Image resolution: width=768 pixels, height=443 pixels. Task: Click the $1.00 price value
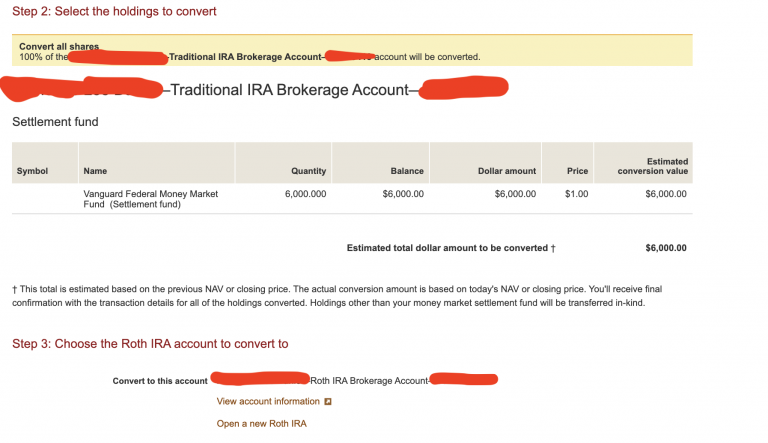pos(576,194)
